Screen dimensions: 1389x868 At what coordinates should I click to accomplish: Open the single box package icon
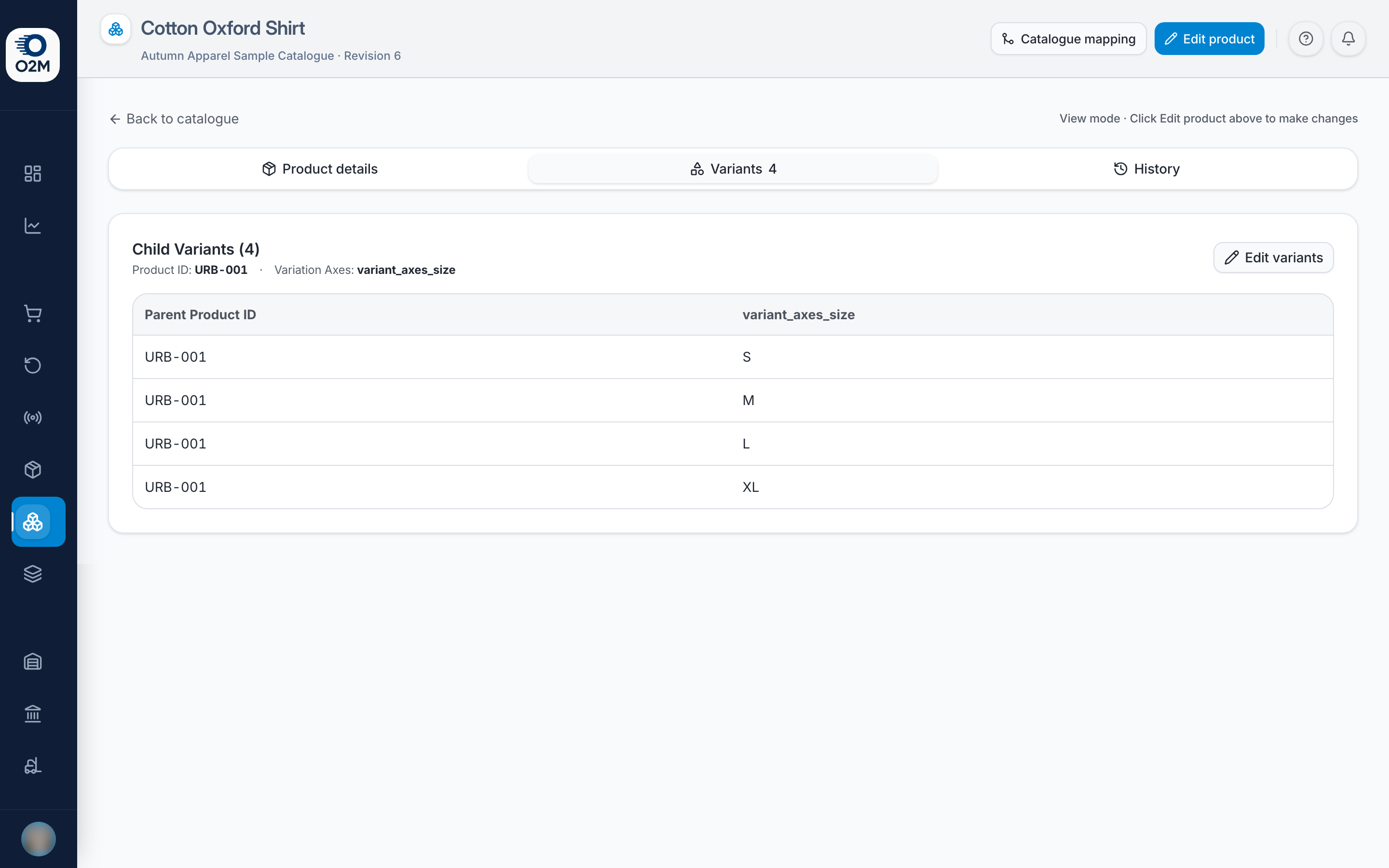[33, 470]
